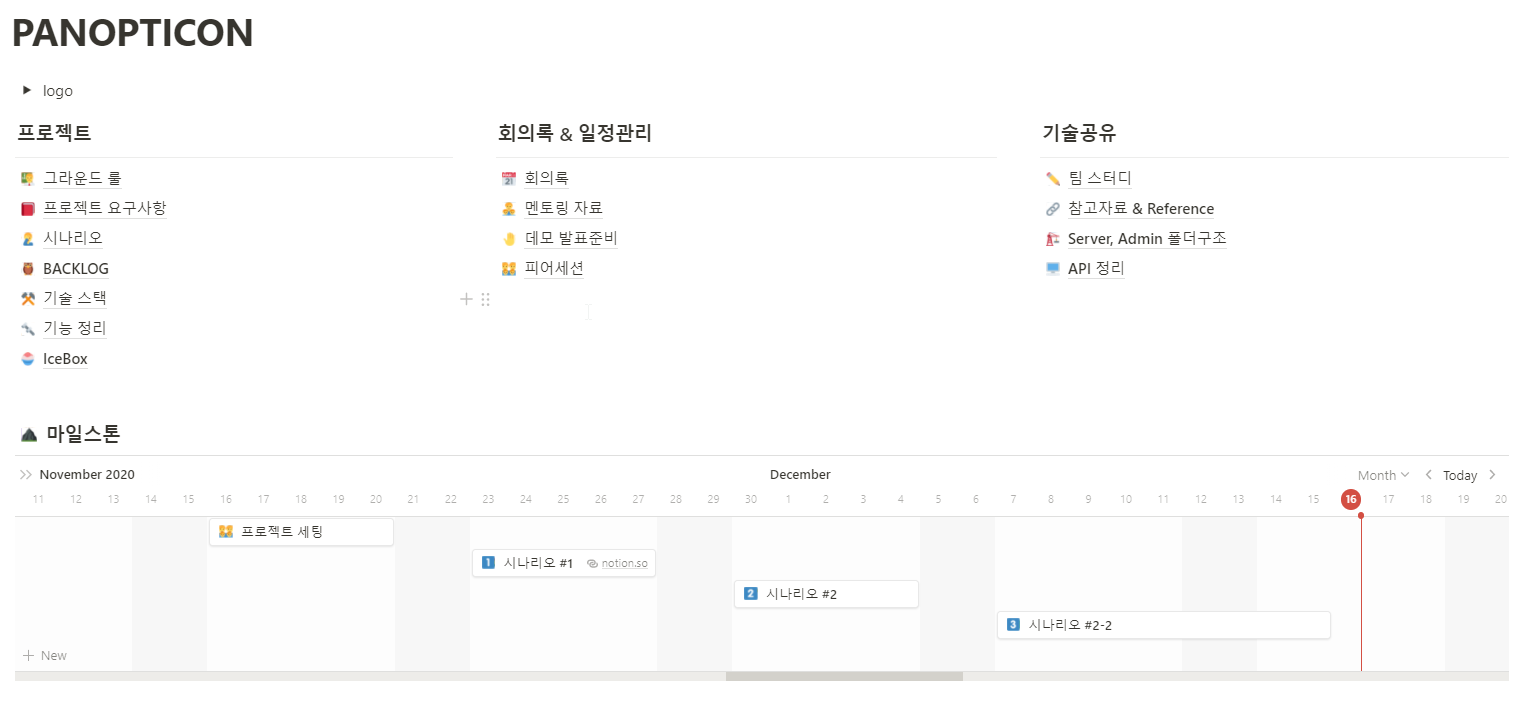The height and width of the screenshot is (702, 1526).
Task: Click the red 16 date marker
Action: click(1350, 499)
